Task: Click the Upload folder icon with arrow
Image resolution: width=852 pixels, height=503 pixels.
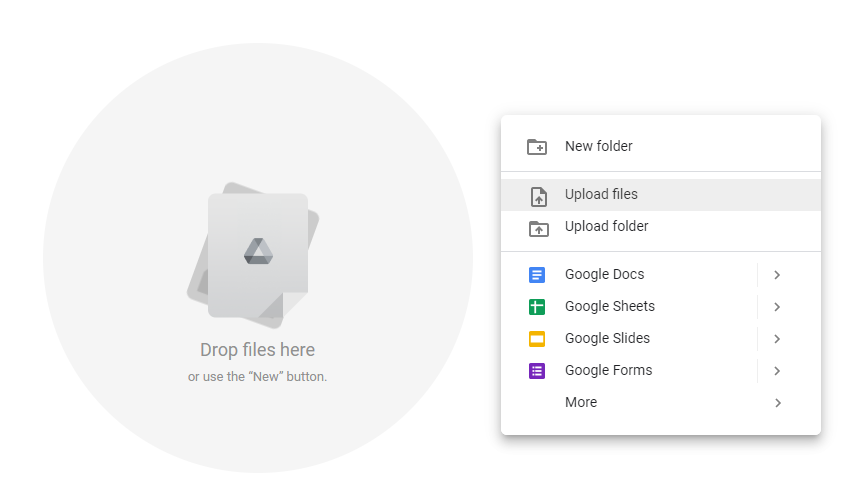Action: point(538,228)
